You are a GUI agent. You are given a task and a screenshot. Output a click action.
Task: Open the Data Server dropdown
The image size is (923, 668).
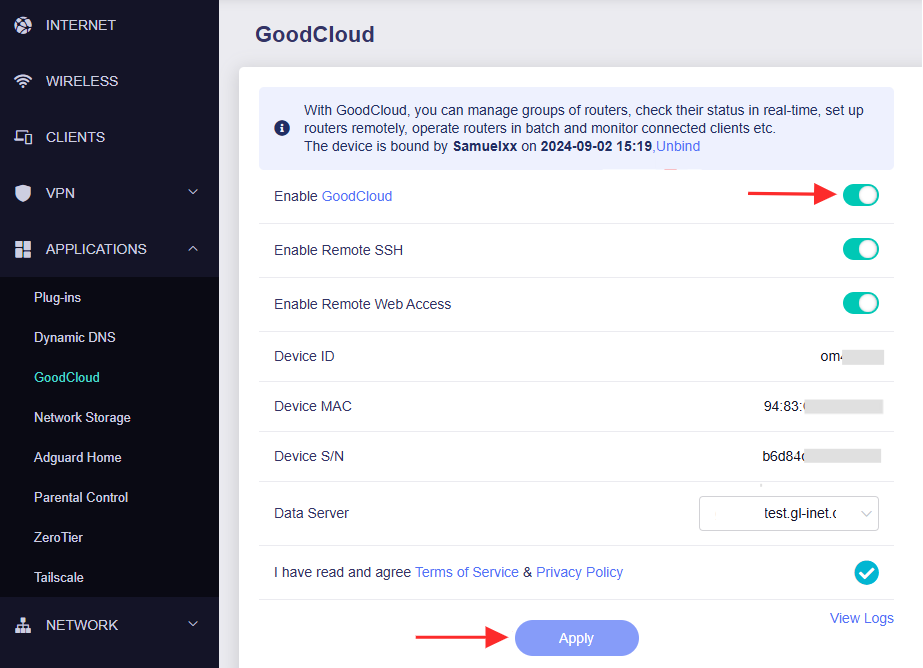click(x=789, y=513)
